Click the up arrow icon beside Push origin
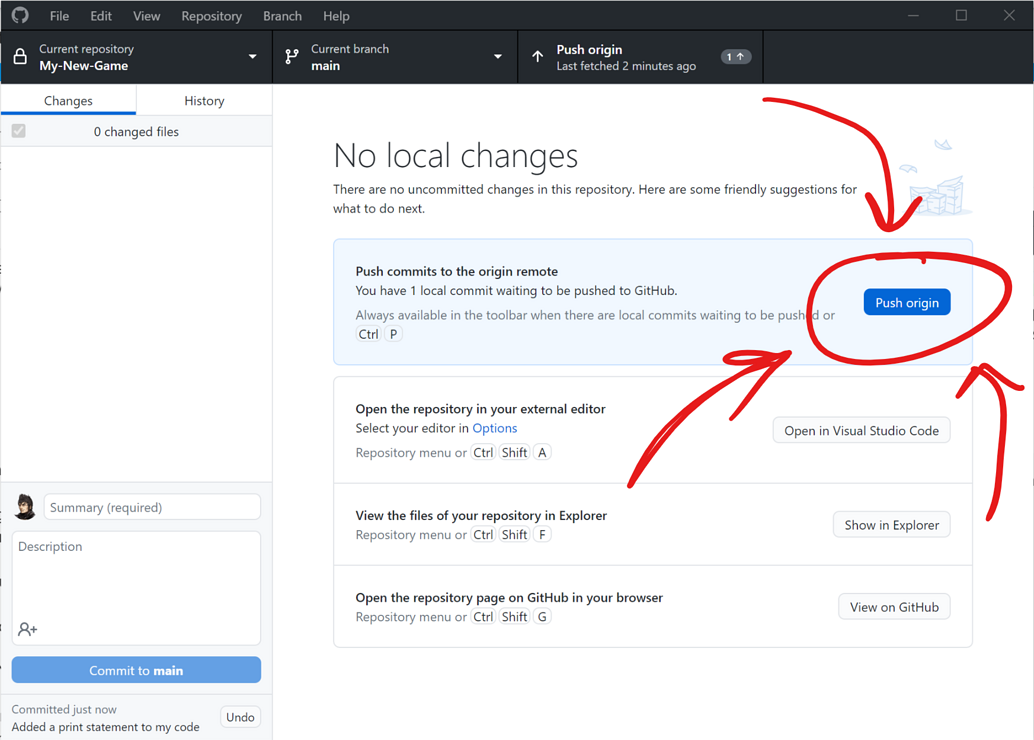 [538, 57]
